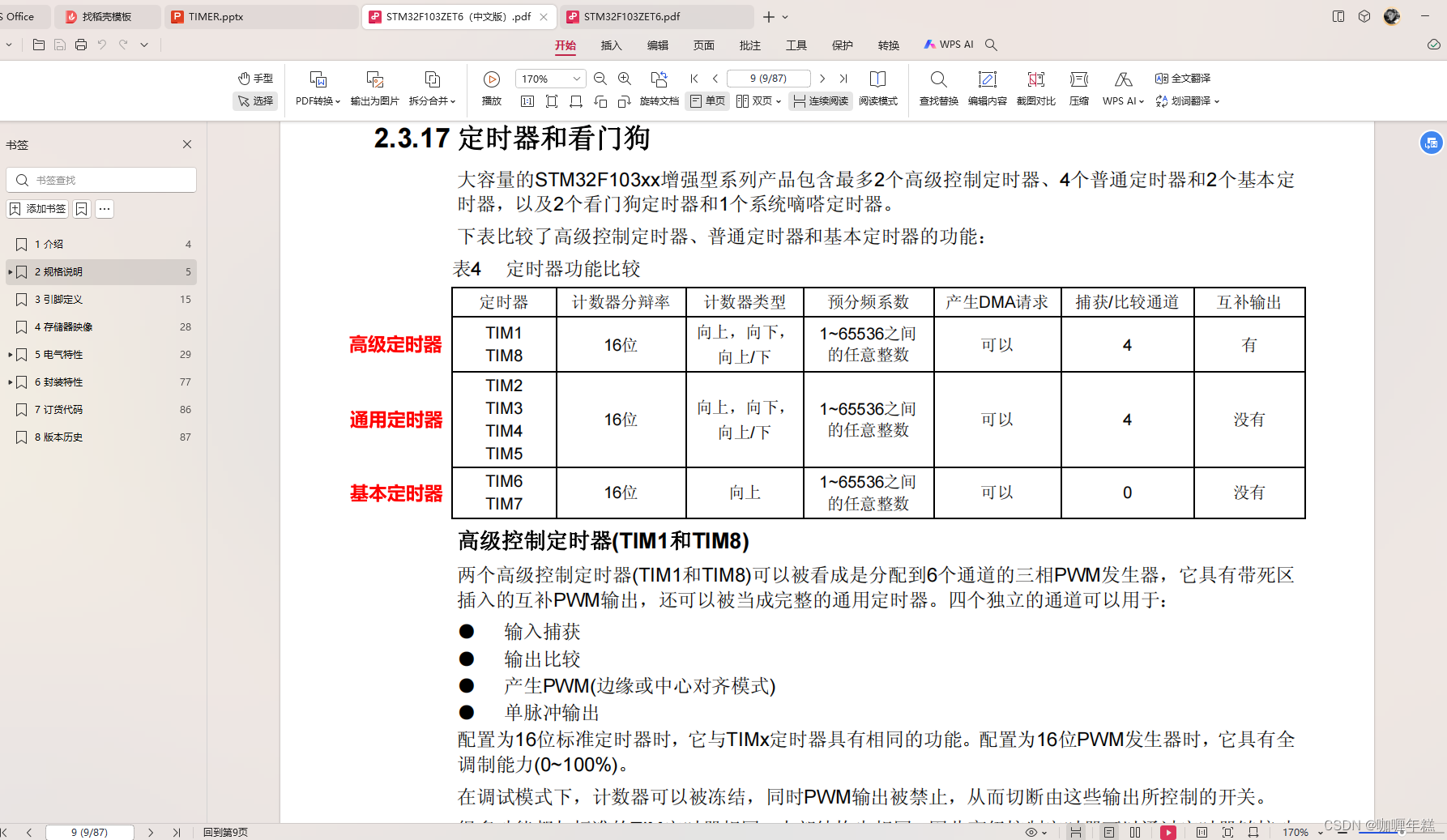The image size is (1447, 840).
Task: Start slideshow with 播放 button
Action: click(x=492, y=89)
